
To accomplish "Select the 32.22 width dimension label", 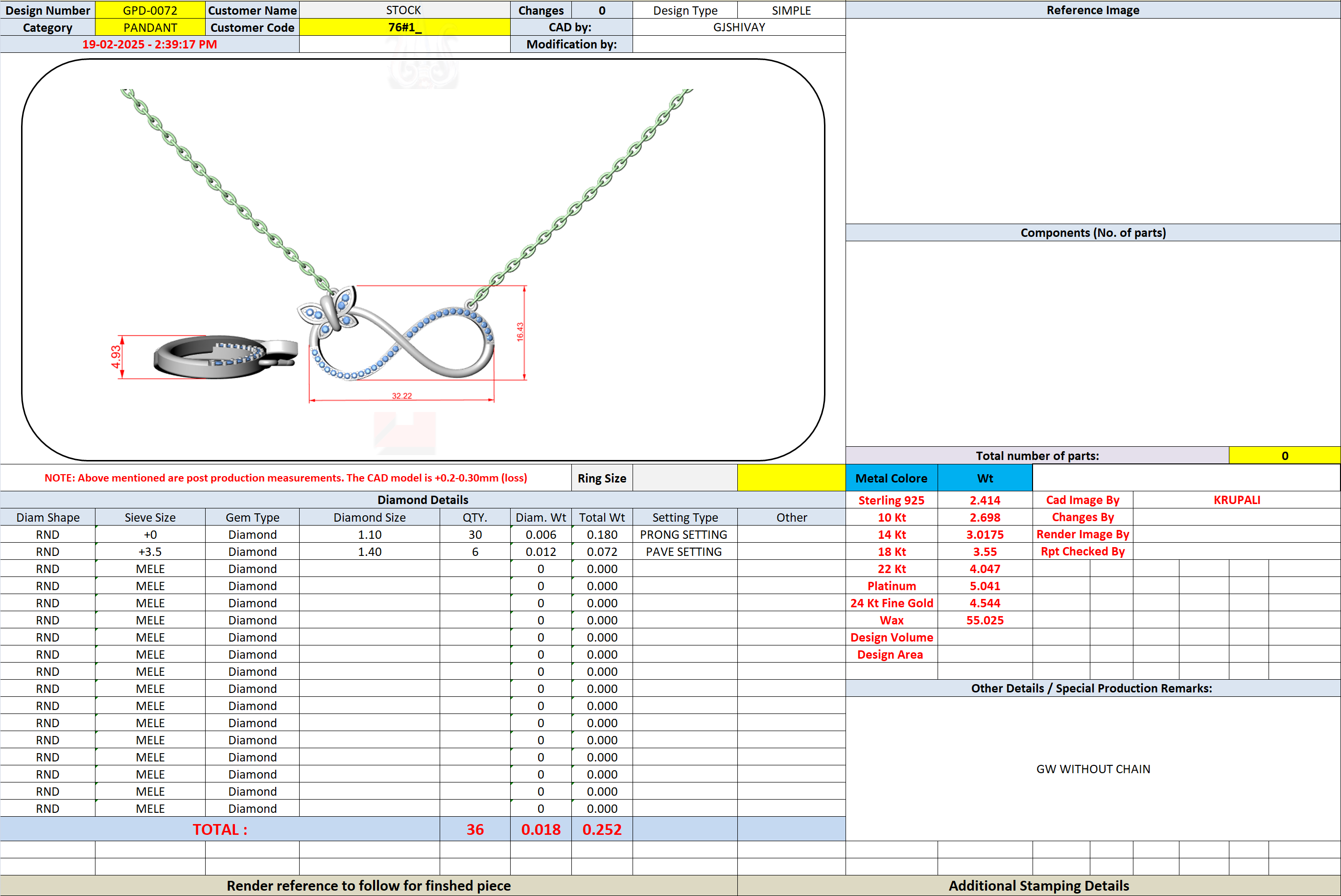I will 402,395.
